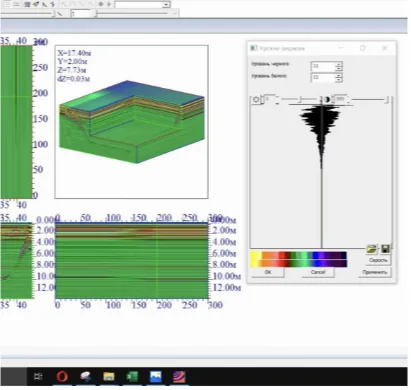Click the purple wave app taskbar icon
Viewport: 411px width, 390px height.
[x=179, y=377]
